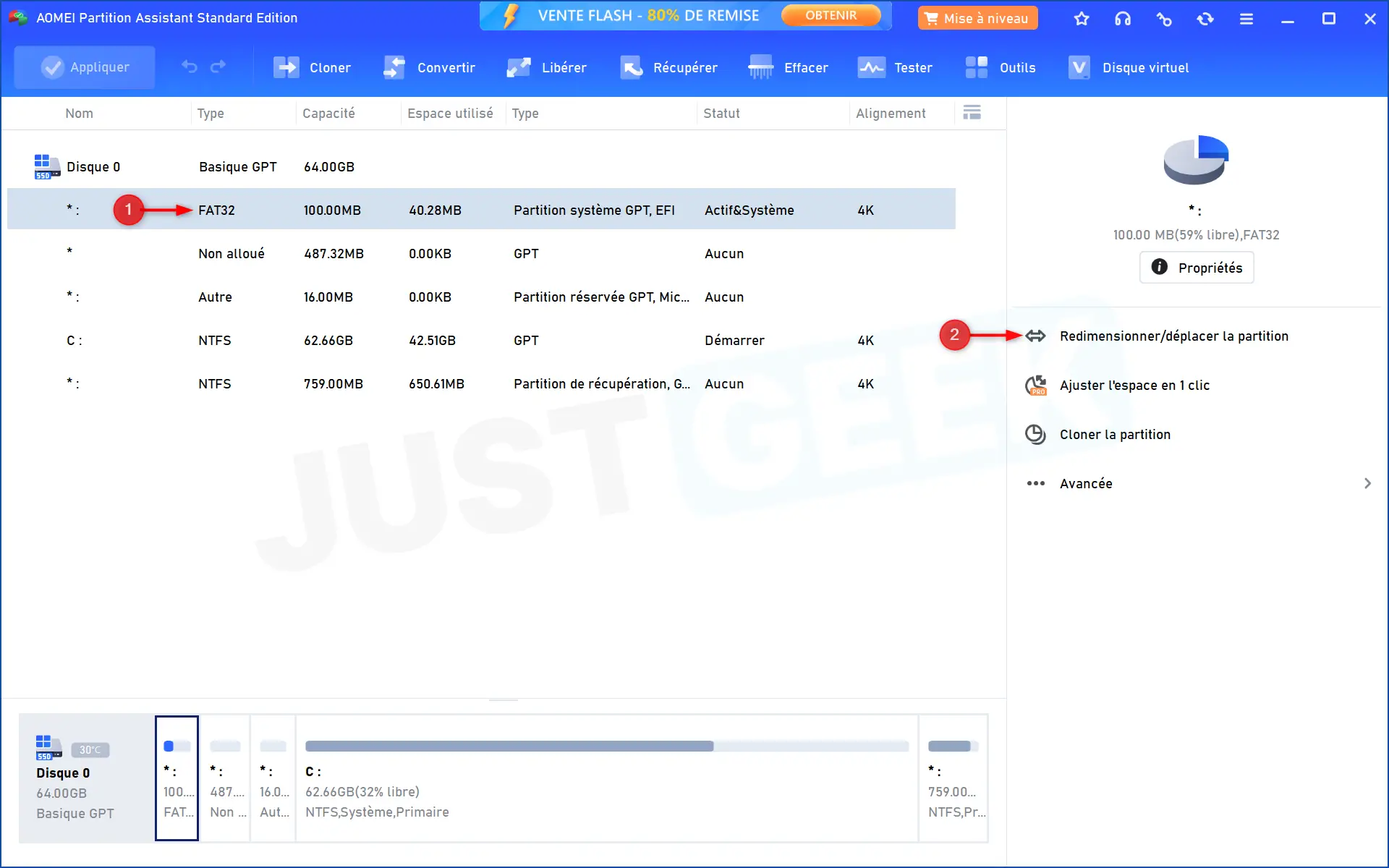Click the Cloner toolbar icon
The height and width of the screenshot is (868, 1389).
coord(286,67)
